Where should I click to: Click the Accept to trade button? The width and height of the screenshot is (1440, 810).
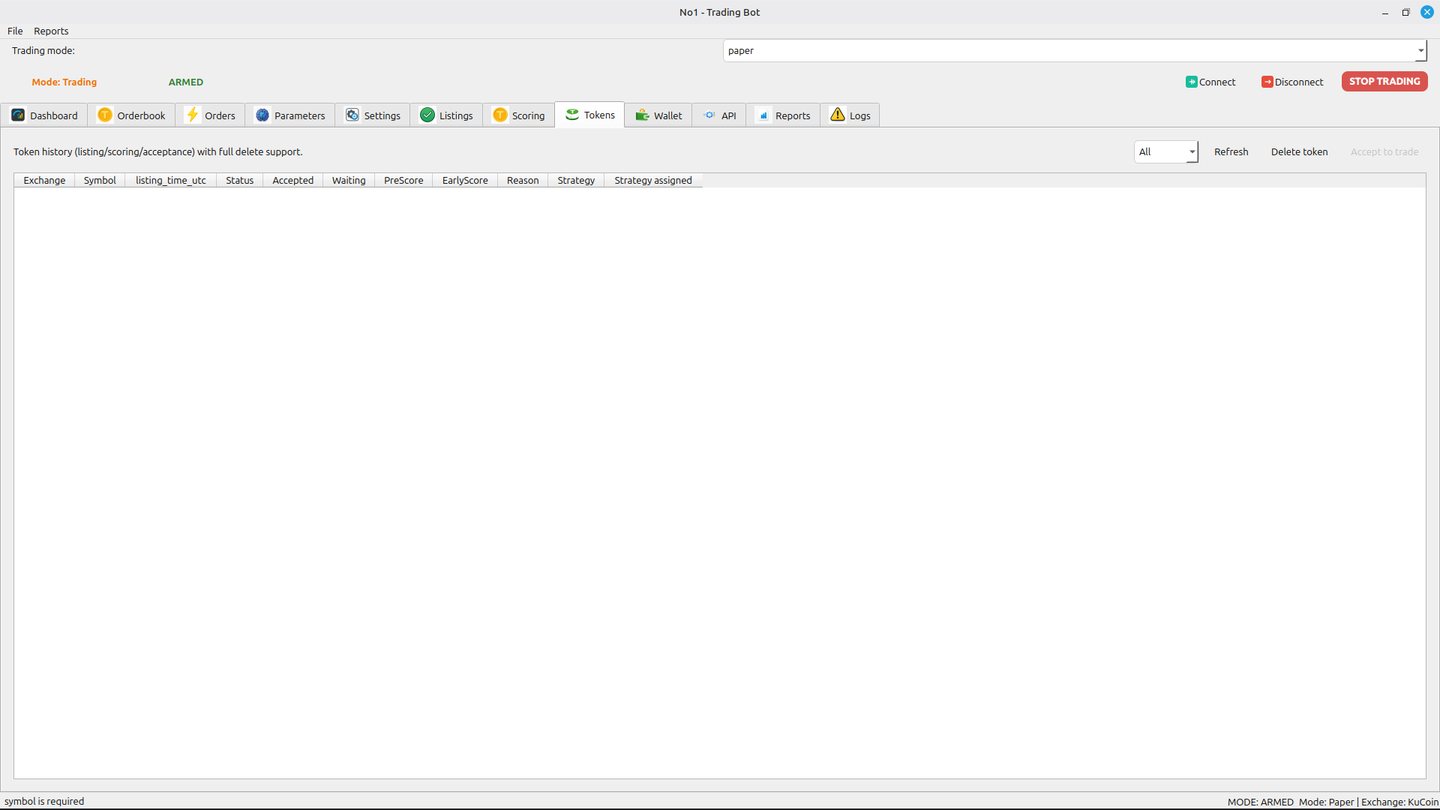click(1384, 152)
